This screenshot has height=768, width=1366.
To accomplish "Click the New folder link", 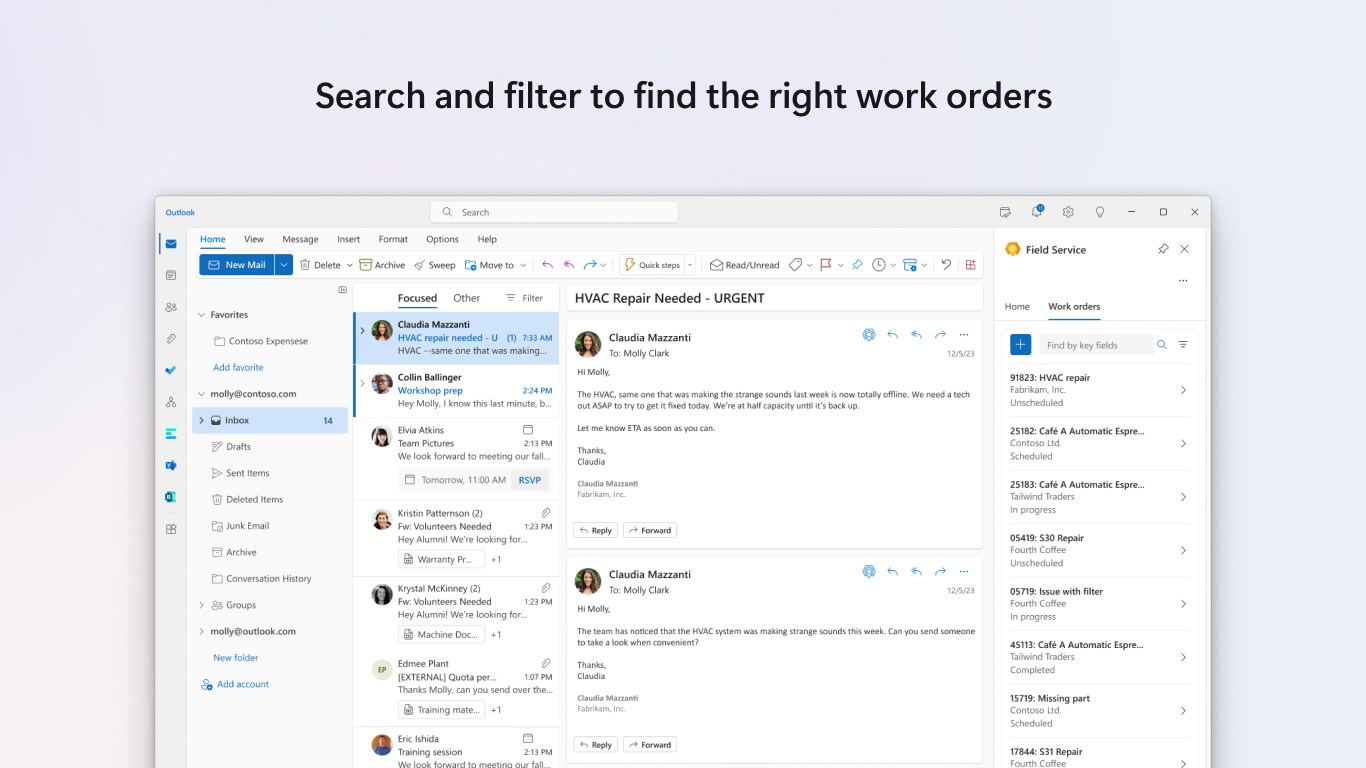I will [236, 658].
